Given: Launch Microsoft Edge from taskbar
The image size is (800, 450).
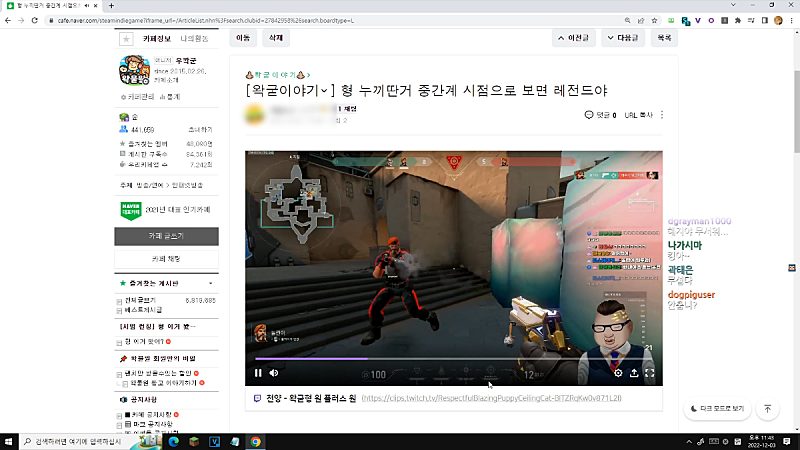Looking at the screenshot, I should tap(173, 441).
